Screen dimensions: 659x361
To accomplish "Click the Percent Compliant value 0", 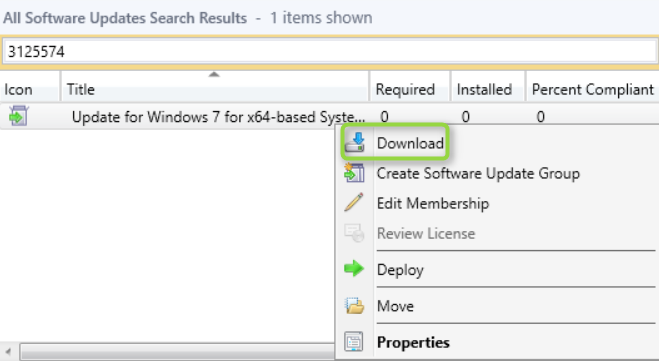I will tap(540, 117).
